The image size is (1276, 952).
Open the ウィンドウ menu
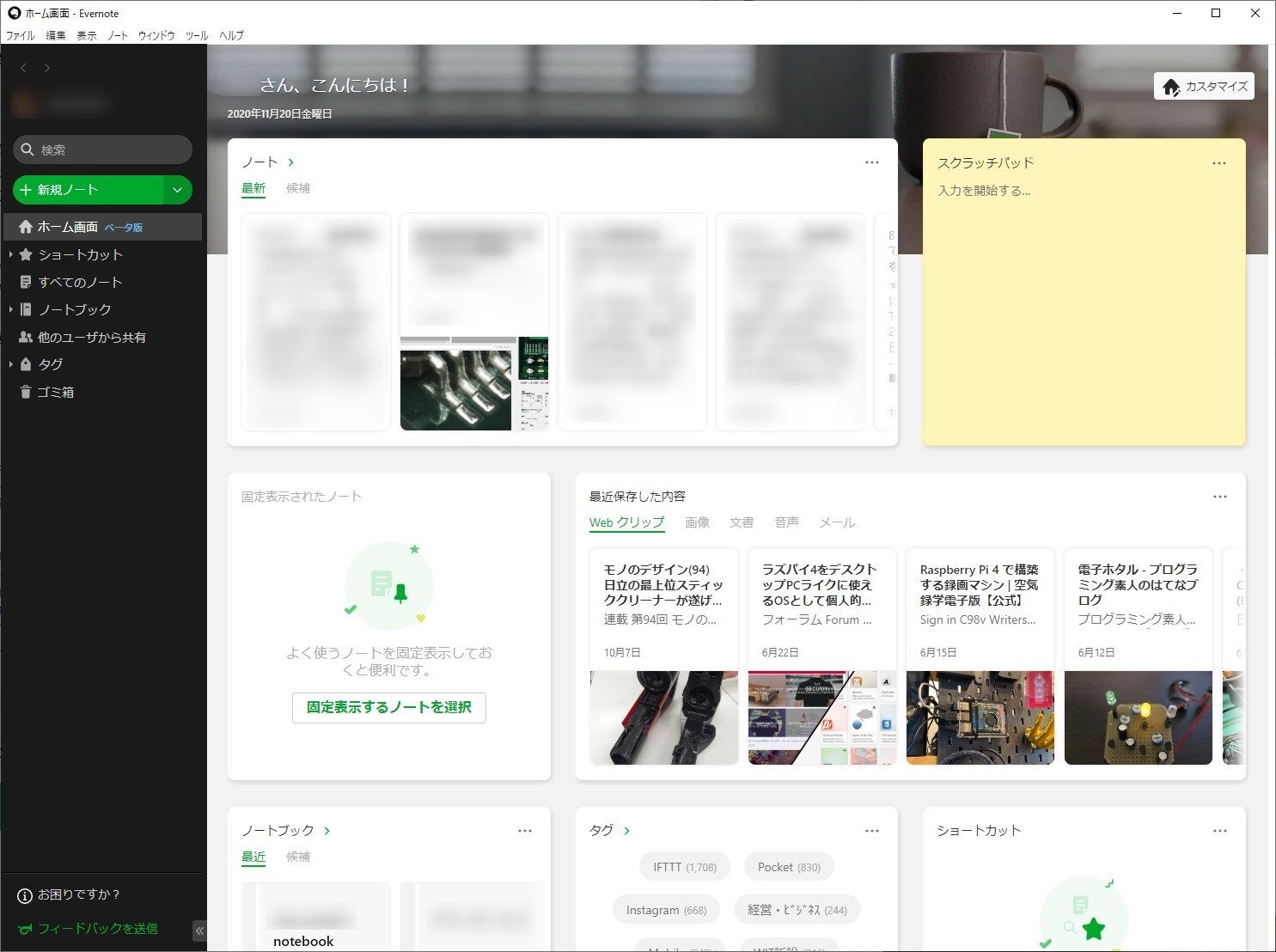156,35
